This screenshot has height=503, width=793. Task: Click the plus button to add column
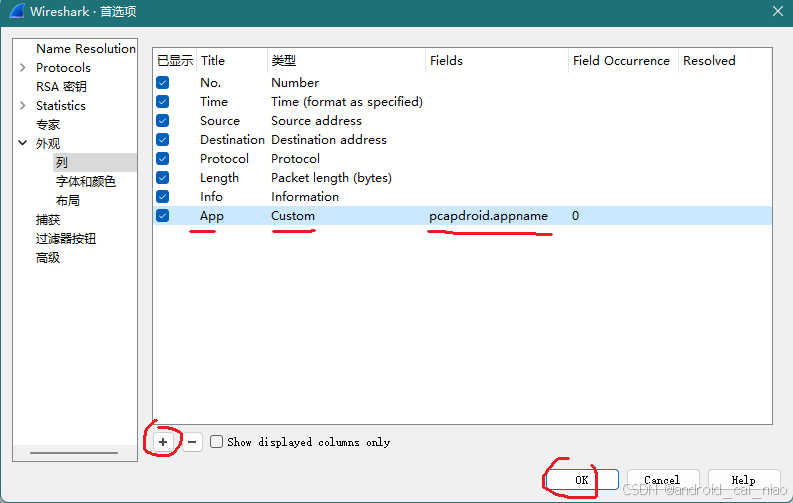click(x=163, y=442)
